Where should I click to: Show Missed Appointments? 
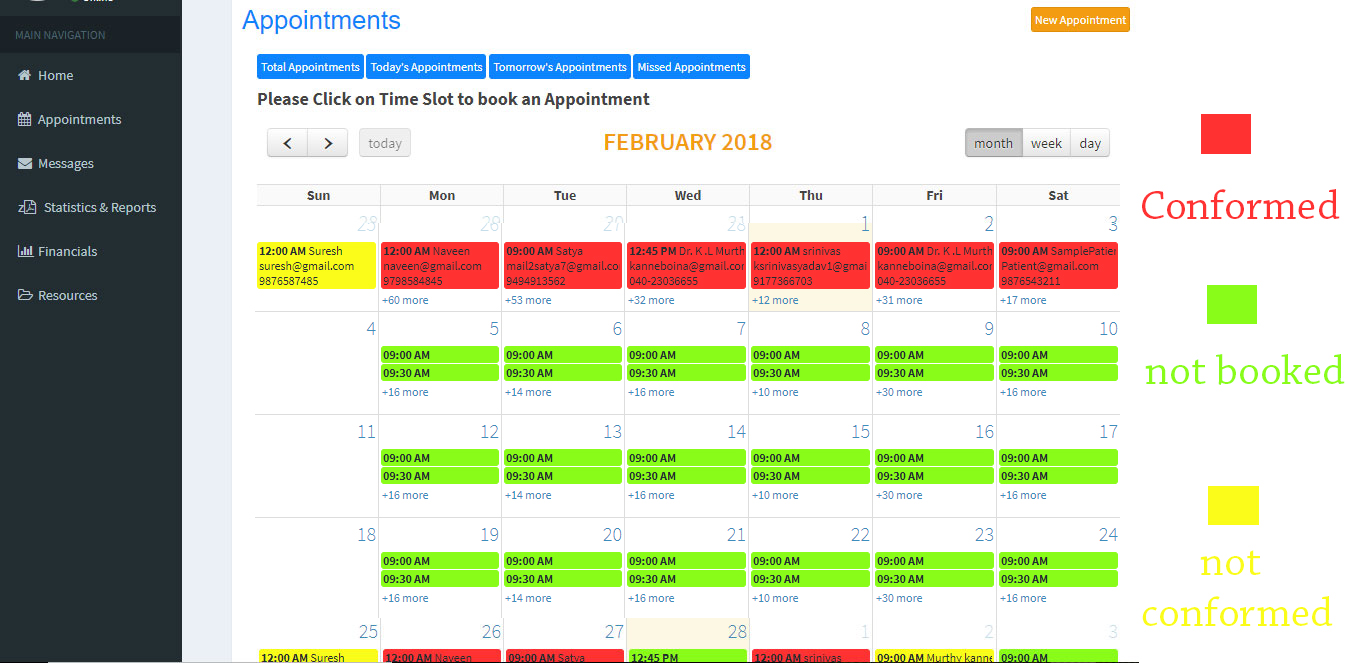(691, 67)
